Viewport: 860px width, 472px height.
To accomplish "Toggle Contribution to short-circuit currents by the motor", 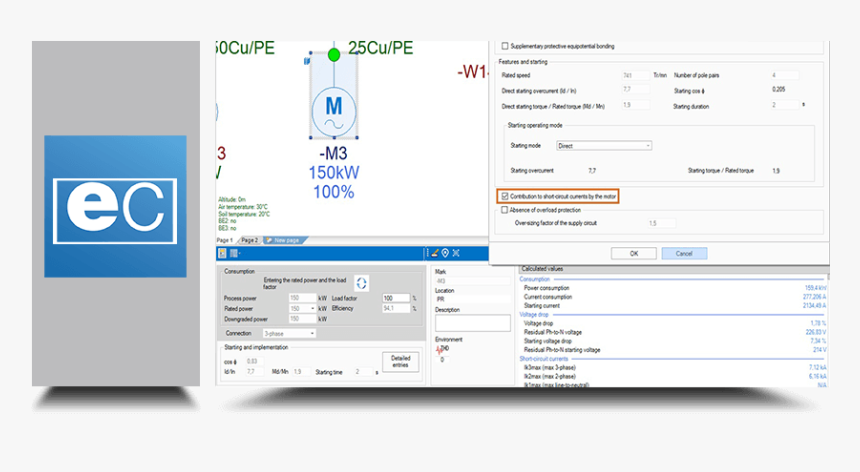I will click(x=505, y=196).
